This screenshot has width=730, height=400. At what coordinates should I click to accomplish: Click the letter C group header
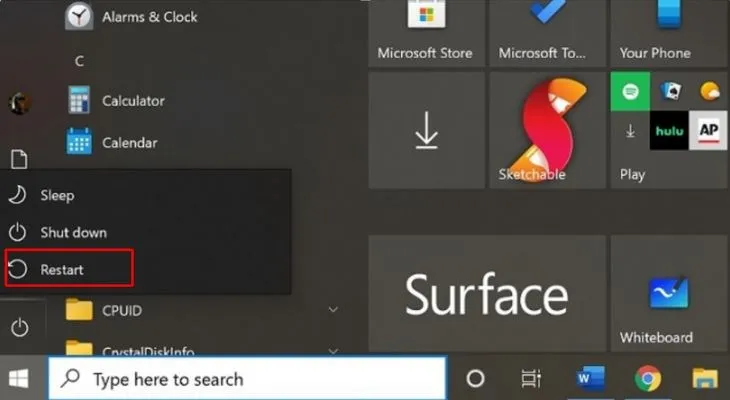tap(79, 61)
